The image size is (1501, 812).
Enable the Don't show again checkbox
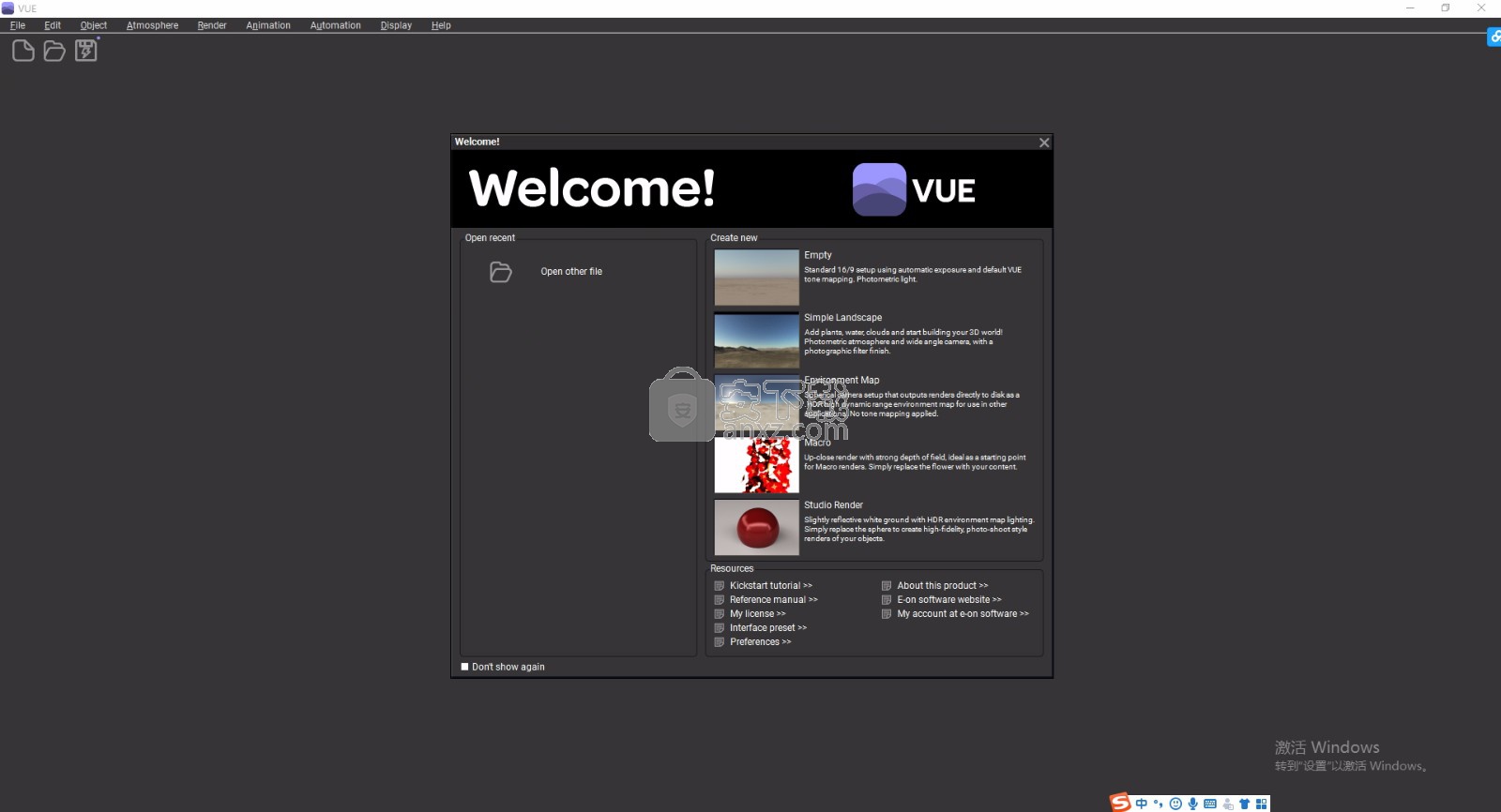pos(464,667)
